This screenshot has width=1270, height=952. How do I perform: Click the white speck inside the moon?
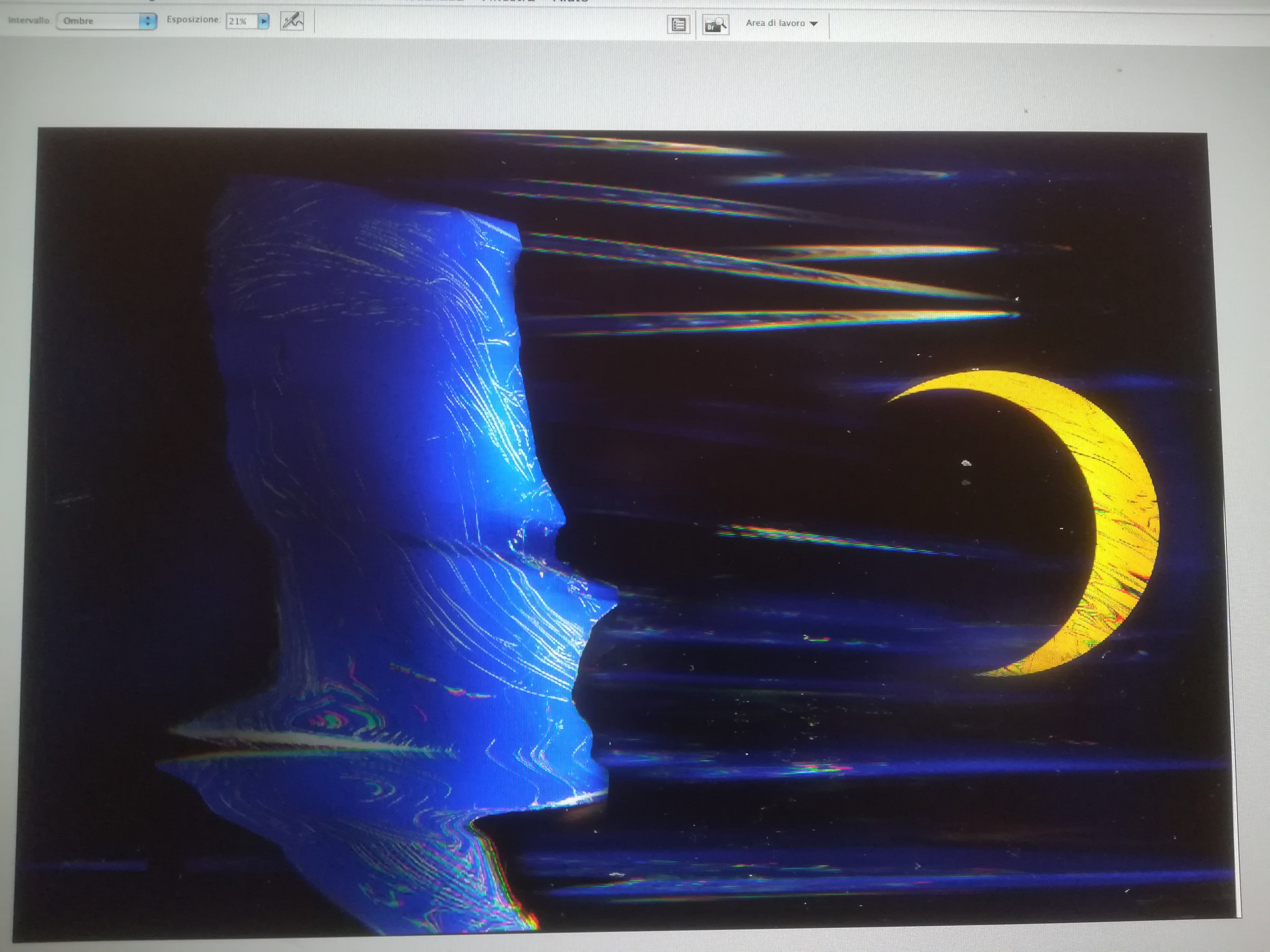[x=966, y=463]
